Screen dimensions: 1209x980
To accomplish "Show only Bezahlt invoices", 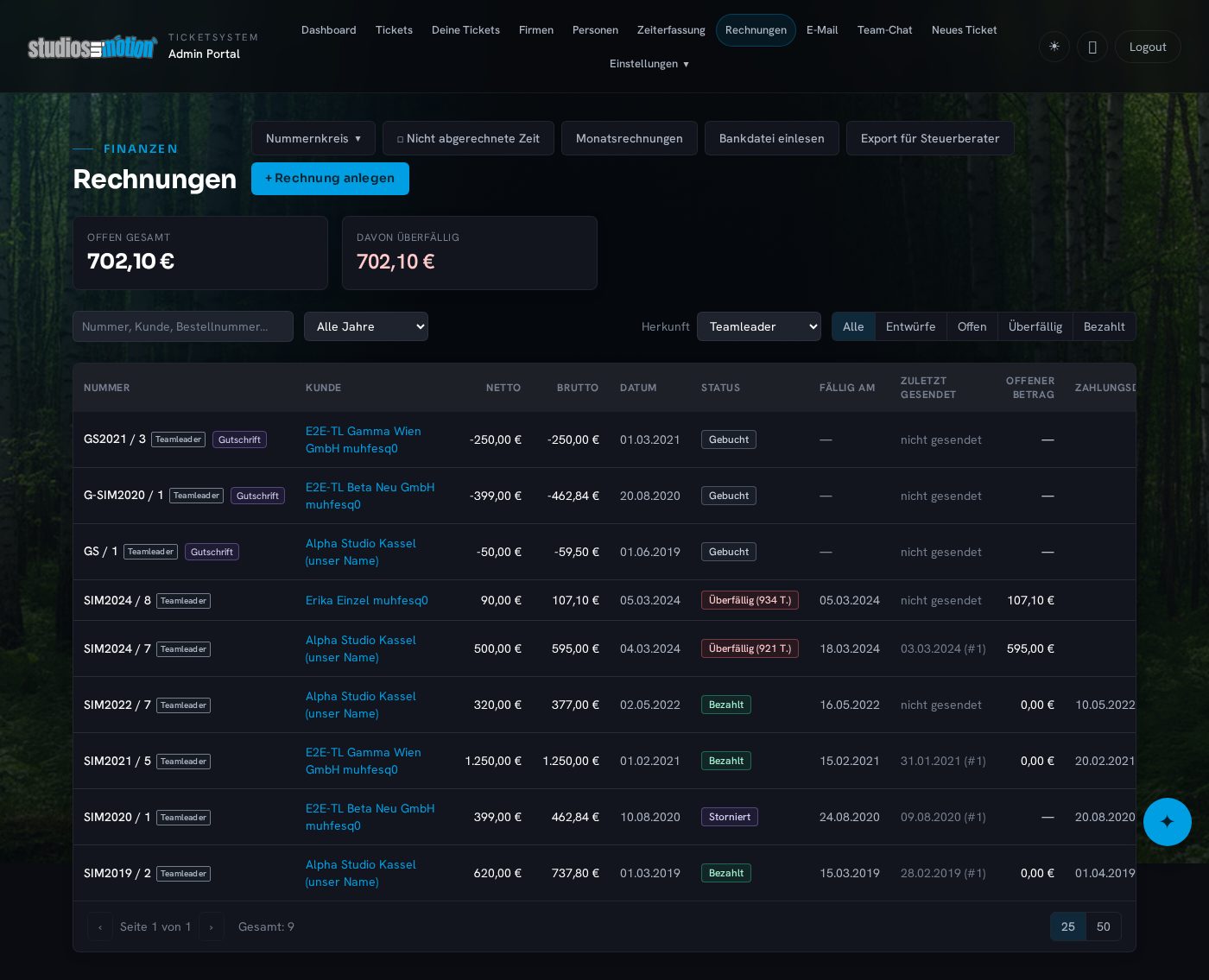I will [x=1104, y=326].
